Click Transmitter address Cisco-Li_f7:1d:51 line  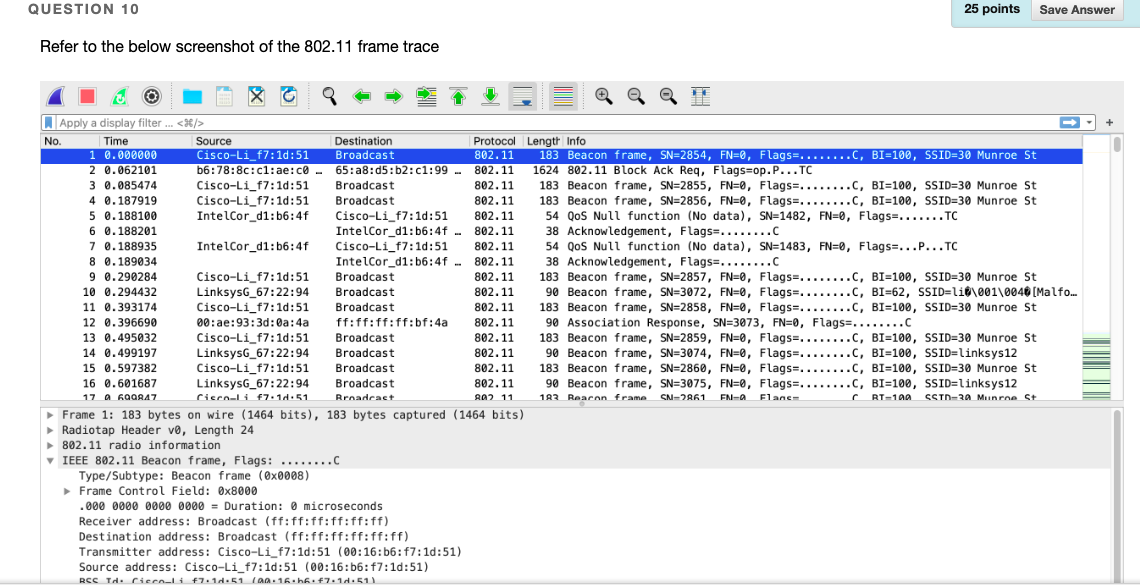270,552
